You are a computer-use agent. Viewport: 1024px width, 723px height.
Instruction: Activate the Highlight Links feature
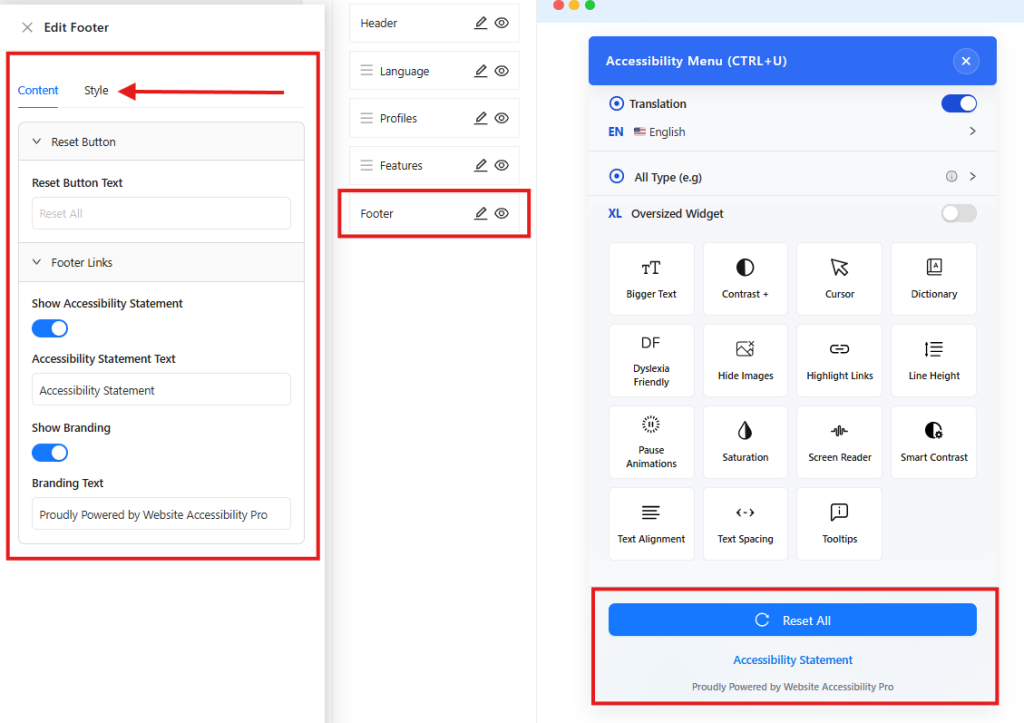point(839,360)
